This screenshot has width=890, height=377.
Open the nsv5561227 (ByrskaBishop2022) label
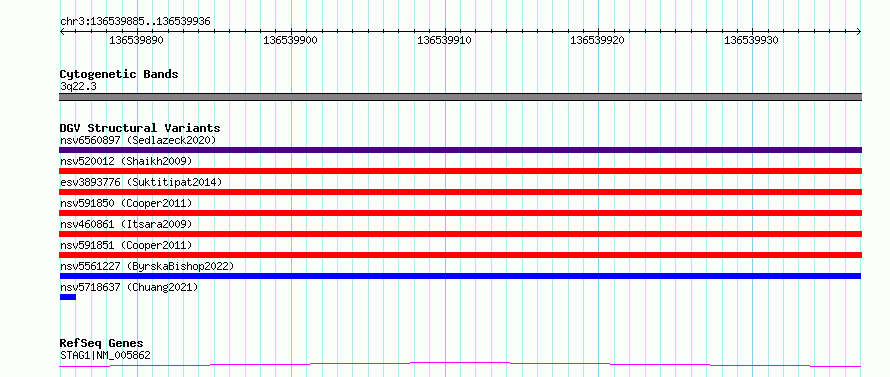pyautogui.click(x=147, y=266)
